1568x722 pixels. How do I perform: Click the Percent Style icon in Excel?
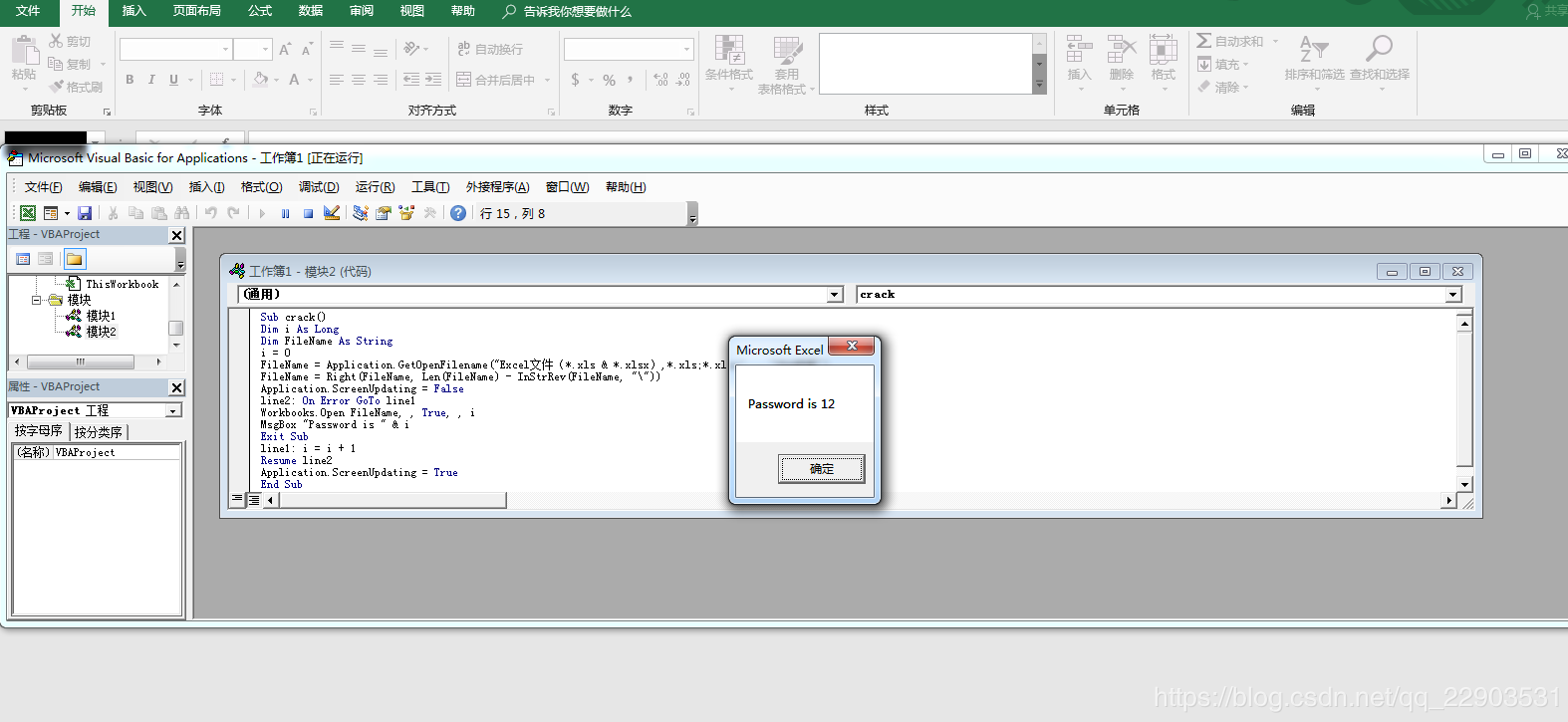pyautogui.click(x=609, y=80)
